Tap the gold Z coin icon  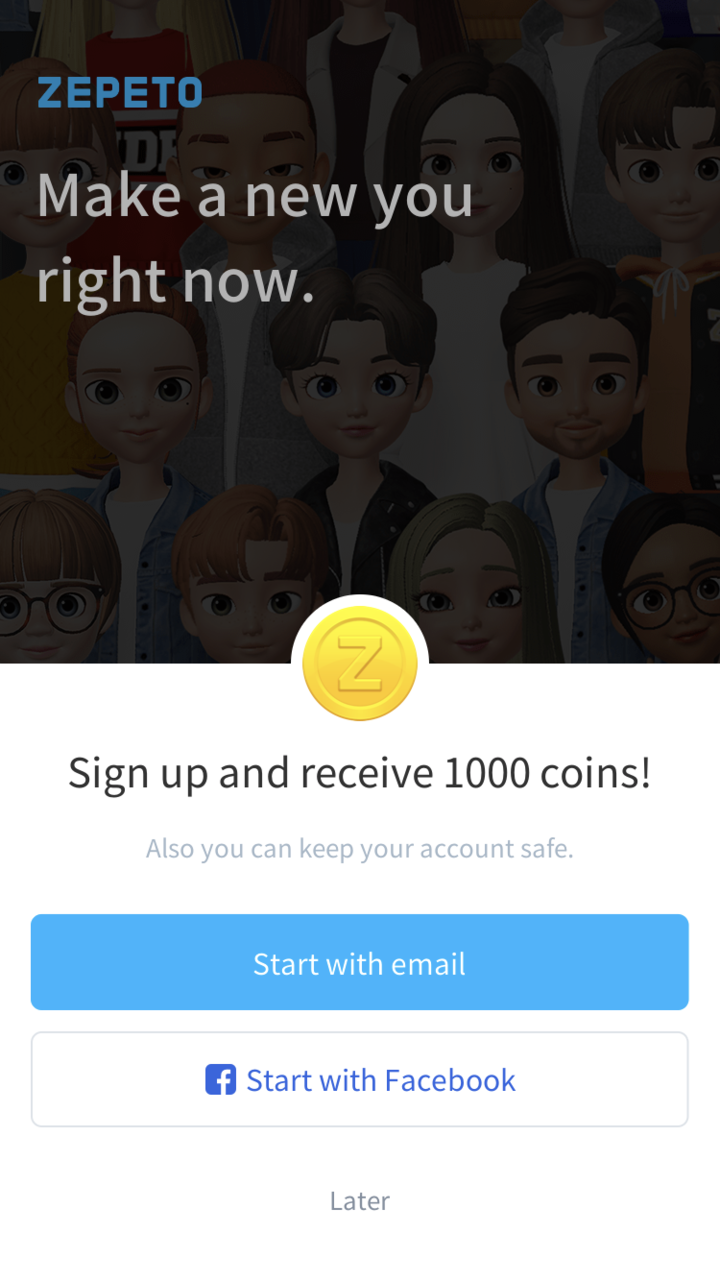[360, 664]
